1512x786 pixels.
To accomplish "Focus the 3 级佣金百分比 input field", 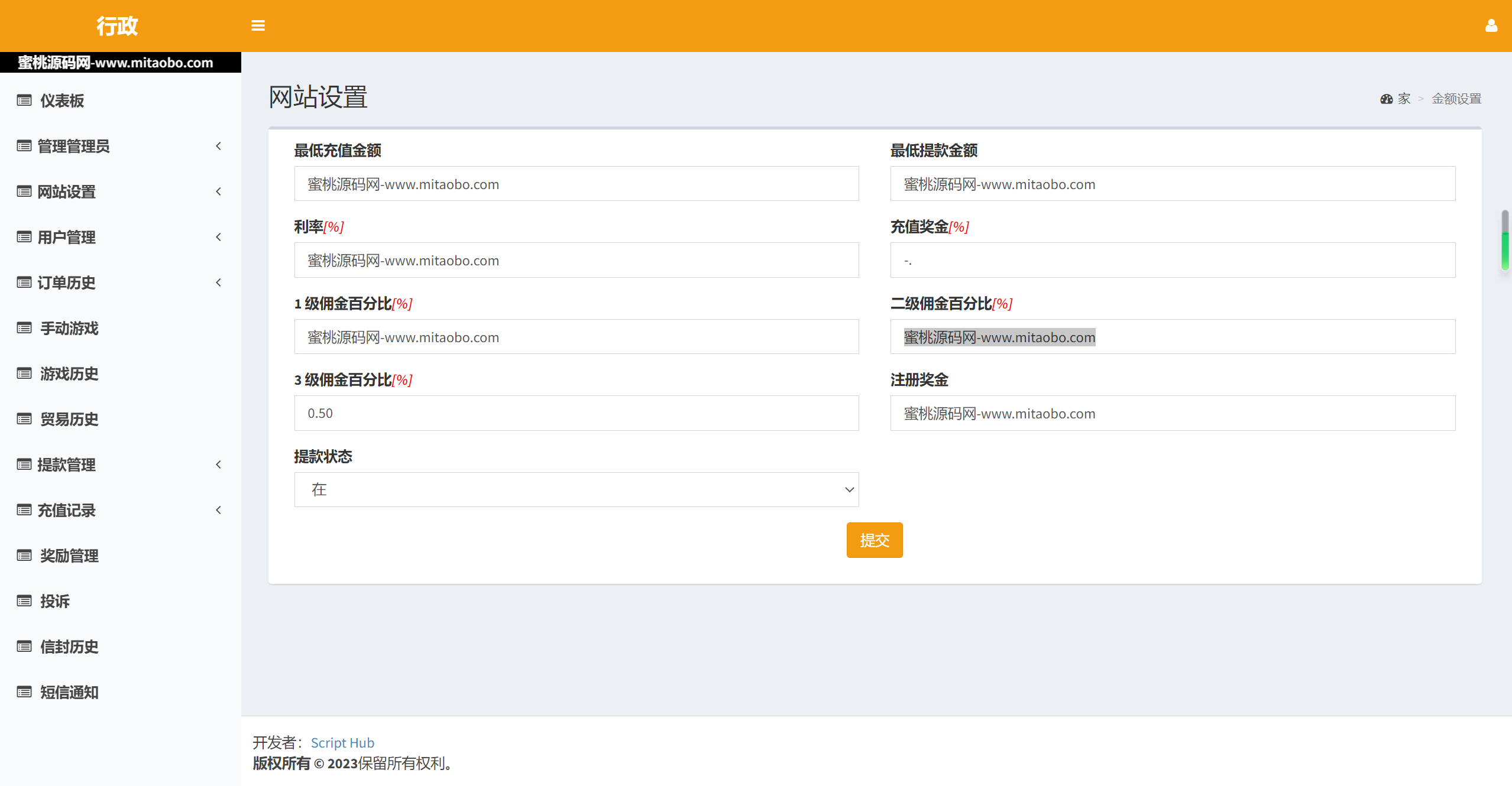I will click(577, 413).
